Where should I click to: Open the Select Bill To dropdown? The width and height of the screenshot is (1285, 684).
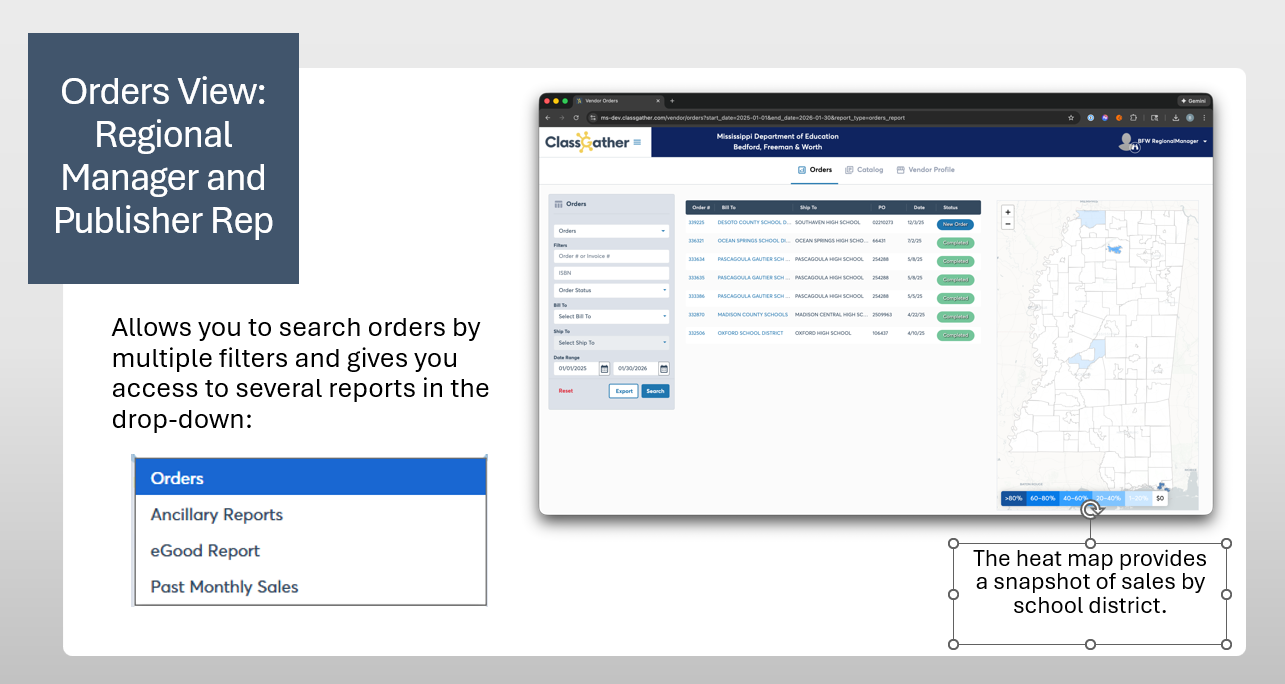611,316
